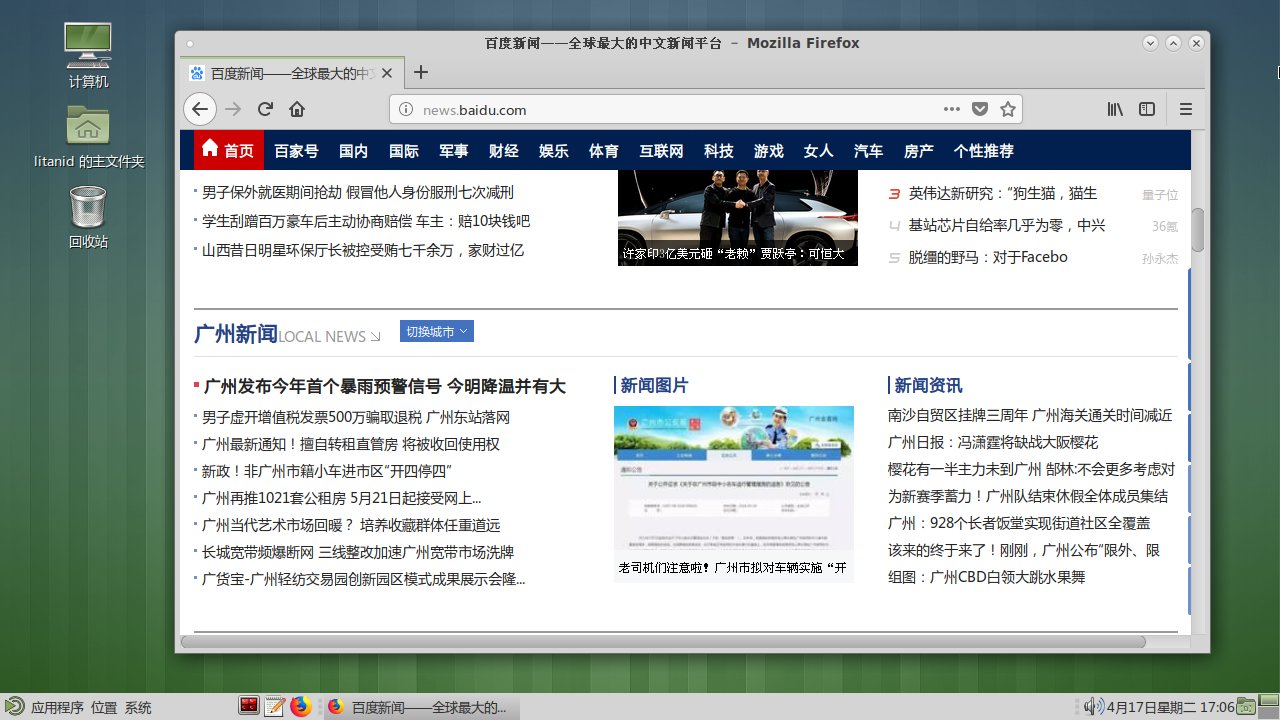Screen dimensions: 1280x720
Task: Open a new tab with plus button
Action: (421, 72)
